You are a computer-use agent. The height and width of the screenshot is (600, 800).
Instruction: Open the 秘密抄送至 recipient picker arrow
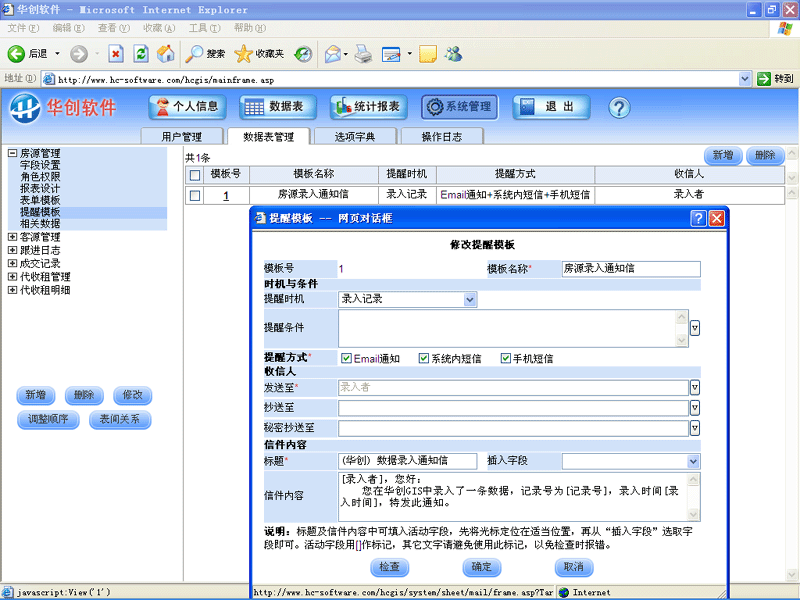[x=694, y=428]
